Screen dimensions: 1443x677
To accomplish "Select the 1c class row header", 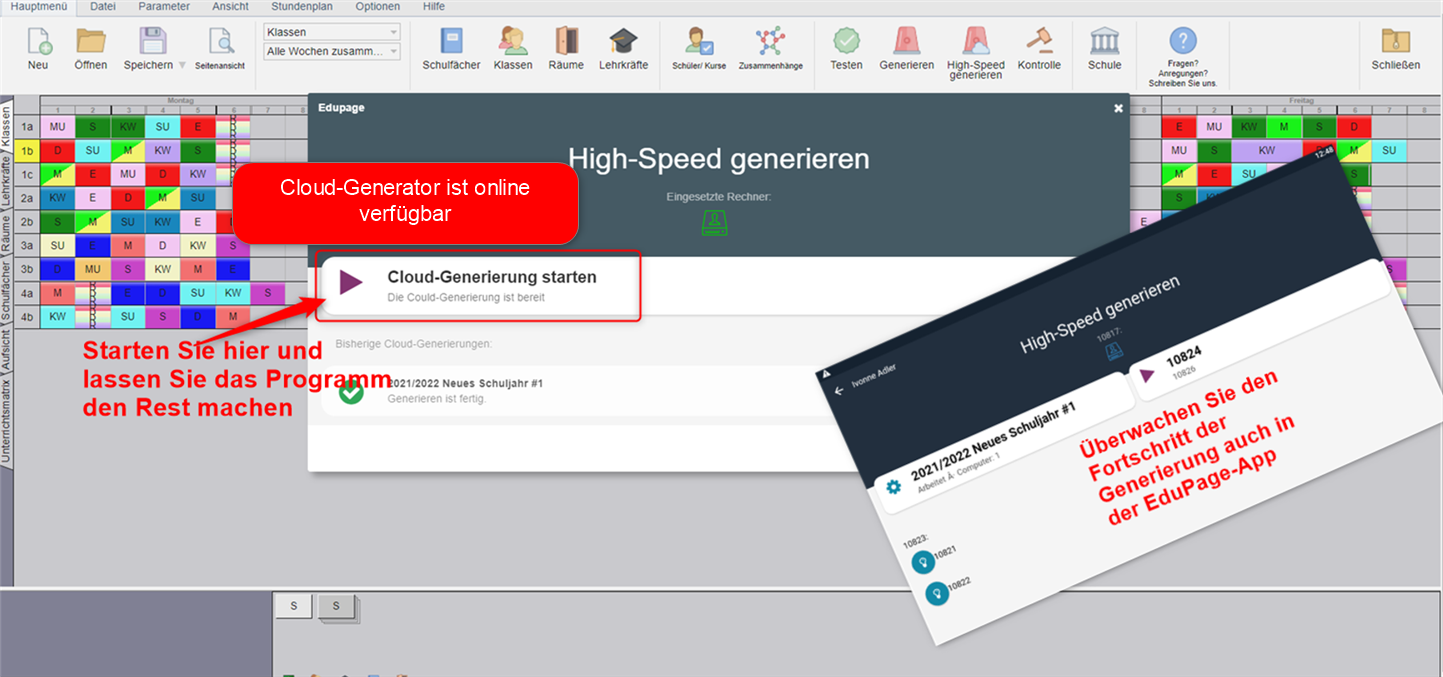I will (x=27, y=174).
